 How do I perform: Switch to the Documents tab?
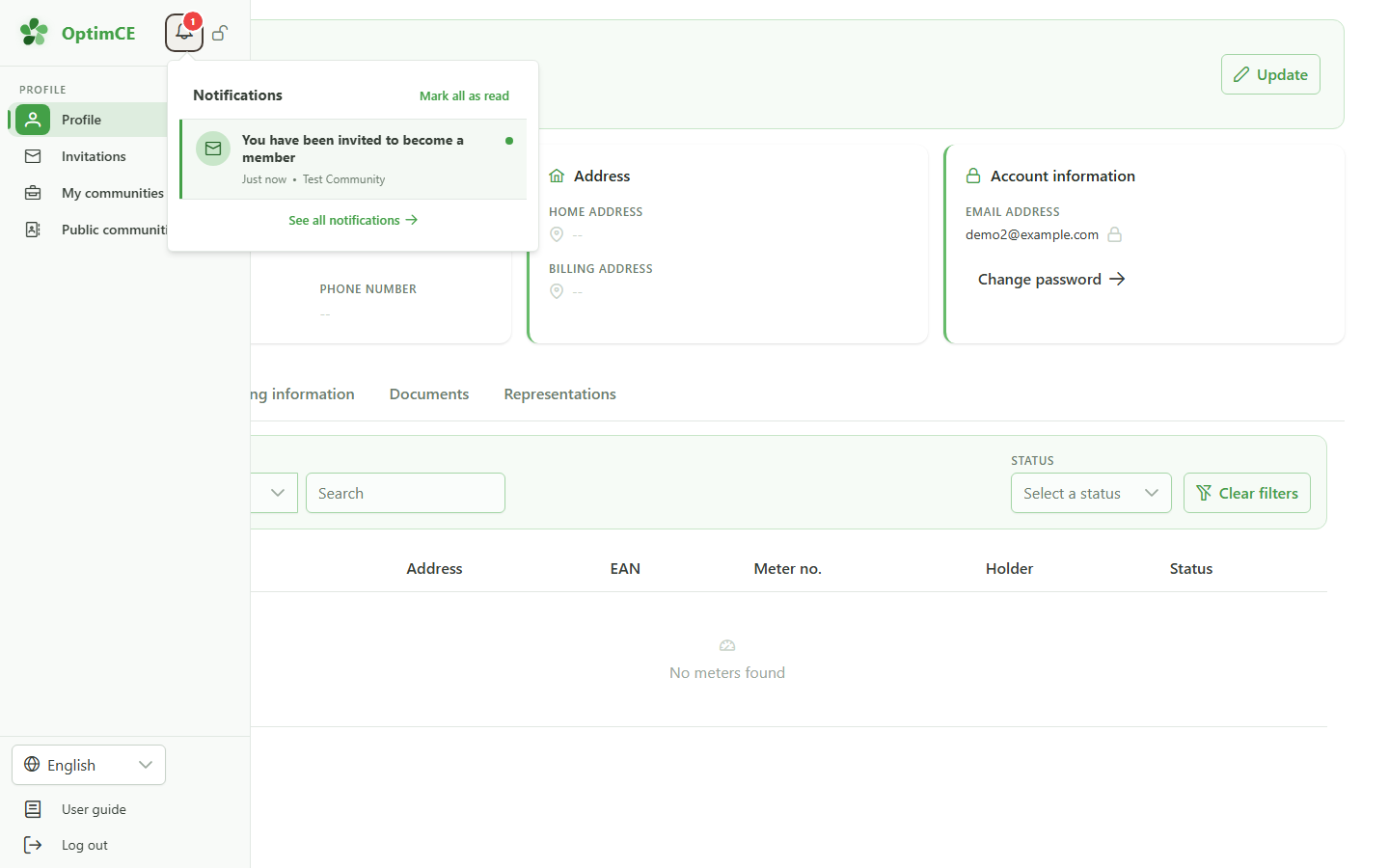(429, 393)
